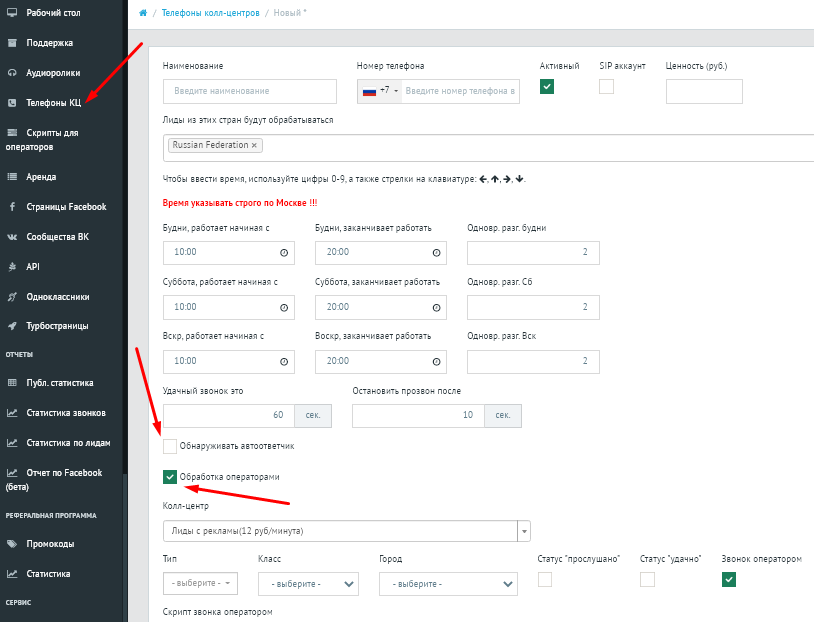The height and width of the screenshot is (622, 814).
Task: Enable the SIP аккаунт checkbox
Action: tap(606, 87)
